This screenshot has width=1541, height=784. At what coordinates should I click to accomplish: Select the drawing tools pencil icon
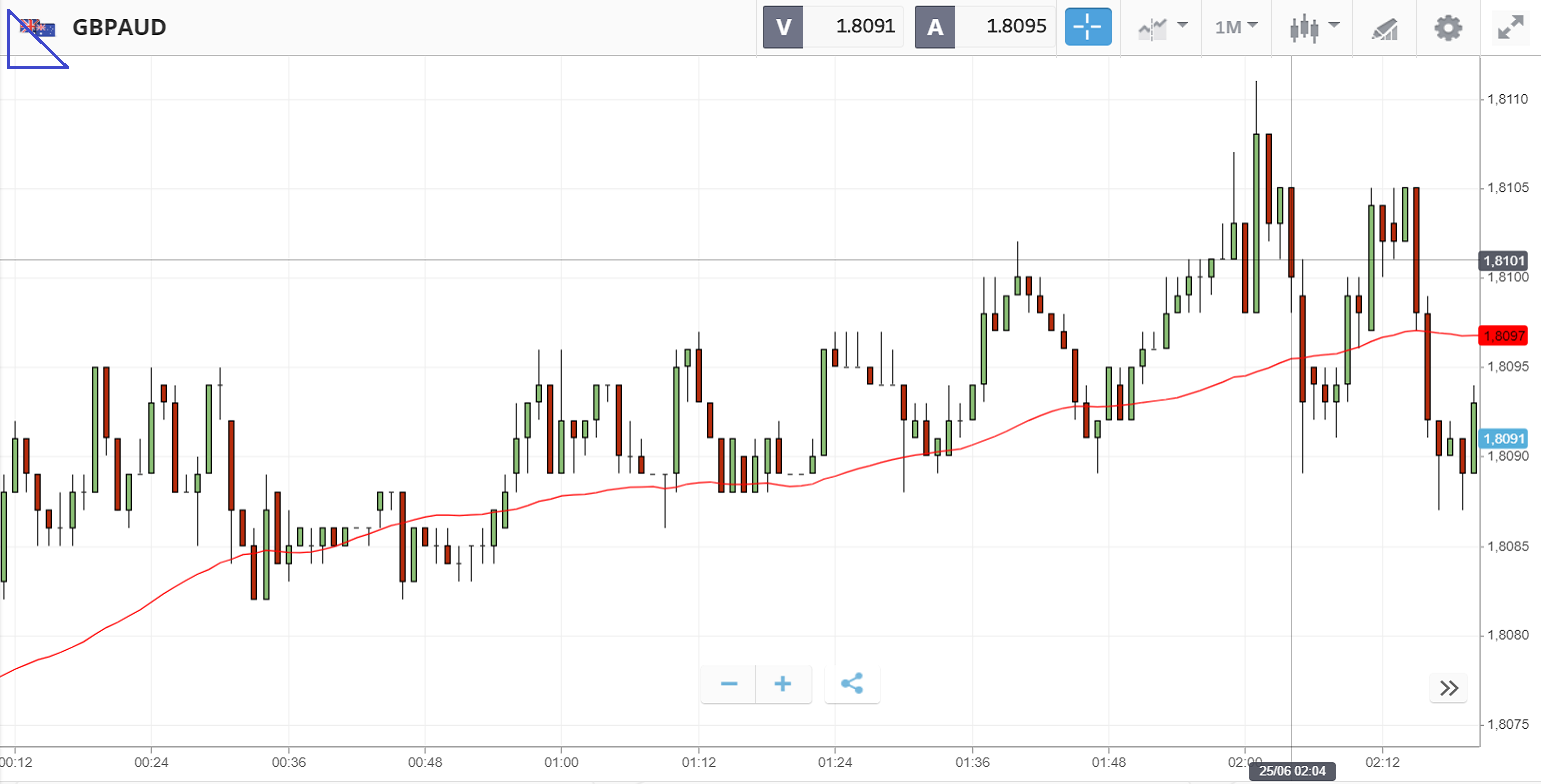pos(1384,28)
